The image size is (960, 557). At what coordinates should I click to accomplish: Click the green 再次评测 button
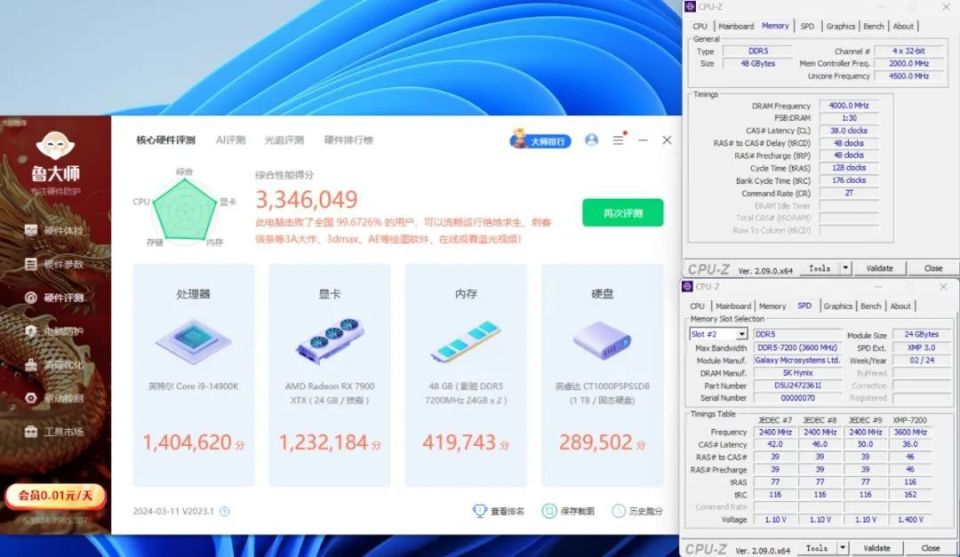[x=623, y=213]
